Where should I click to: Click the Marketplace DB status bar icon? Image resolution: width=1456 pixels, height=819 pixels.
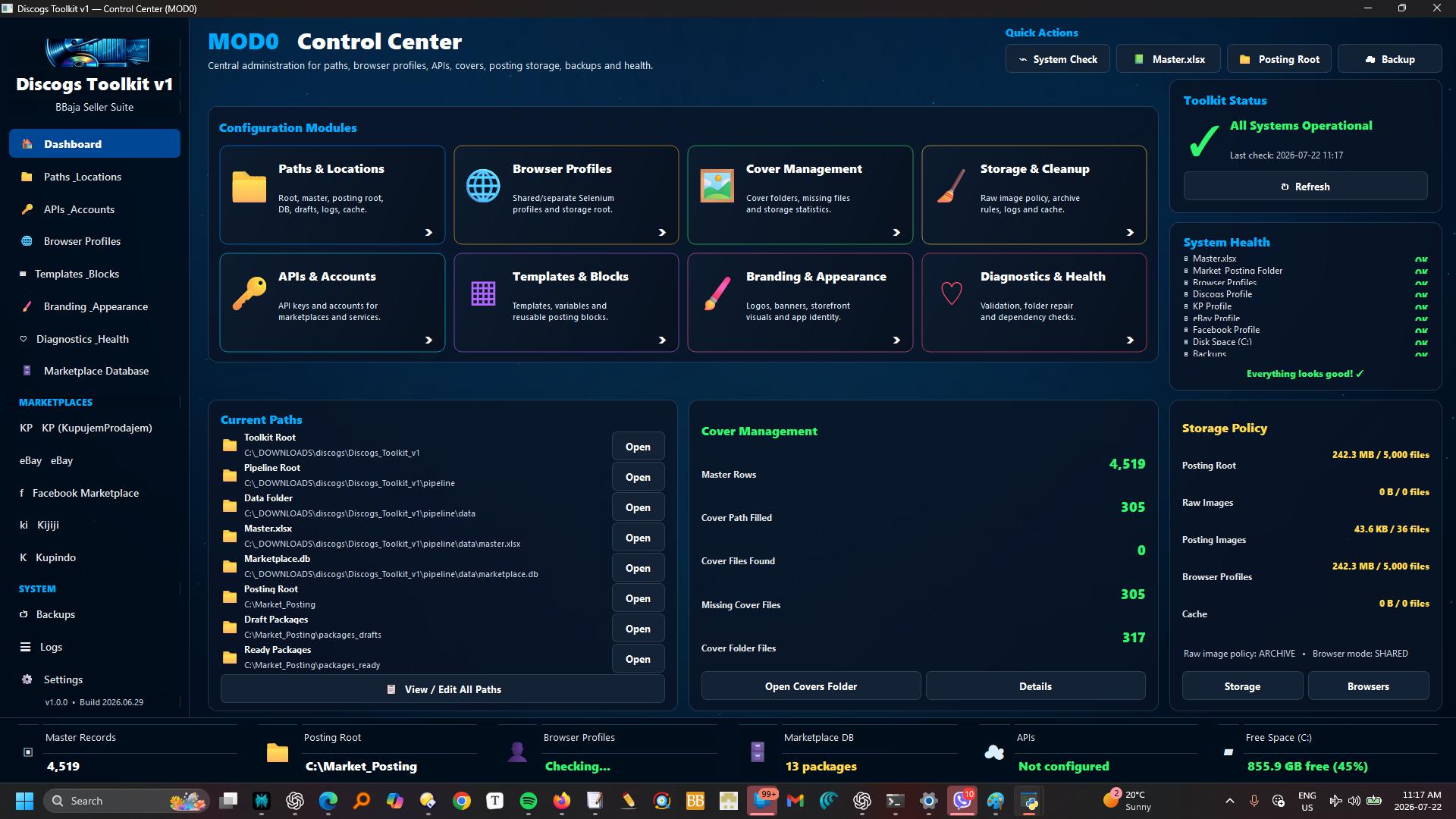pos(757,752)
